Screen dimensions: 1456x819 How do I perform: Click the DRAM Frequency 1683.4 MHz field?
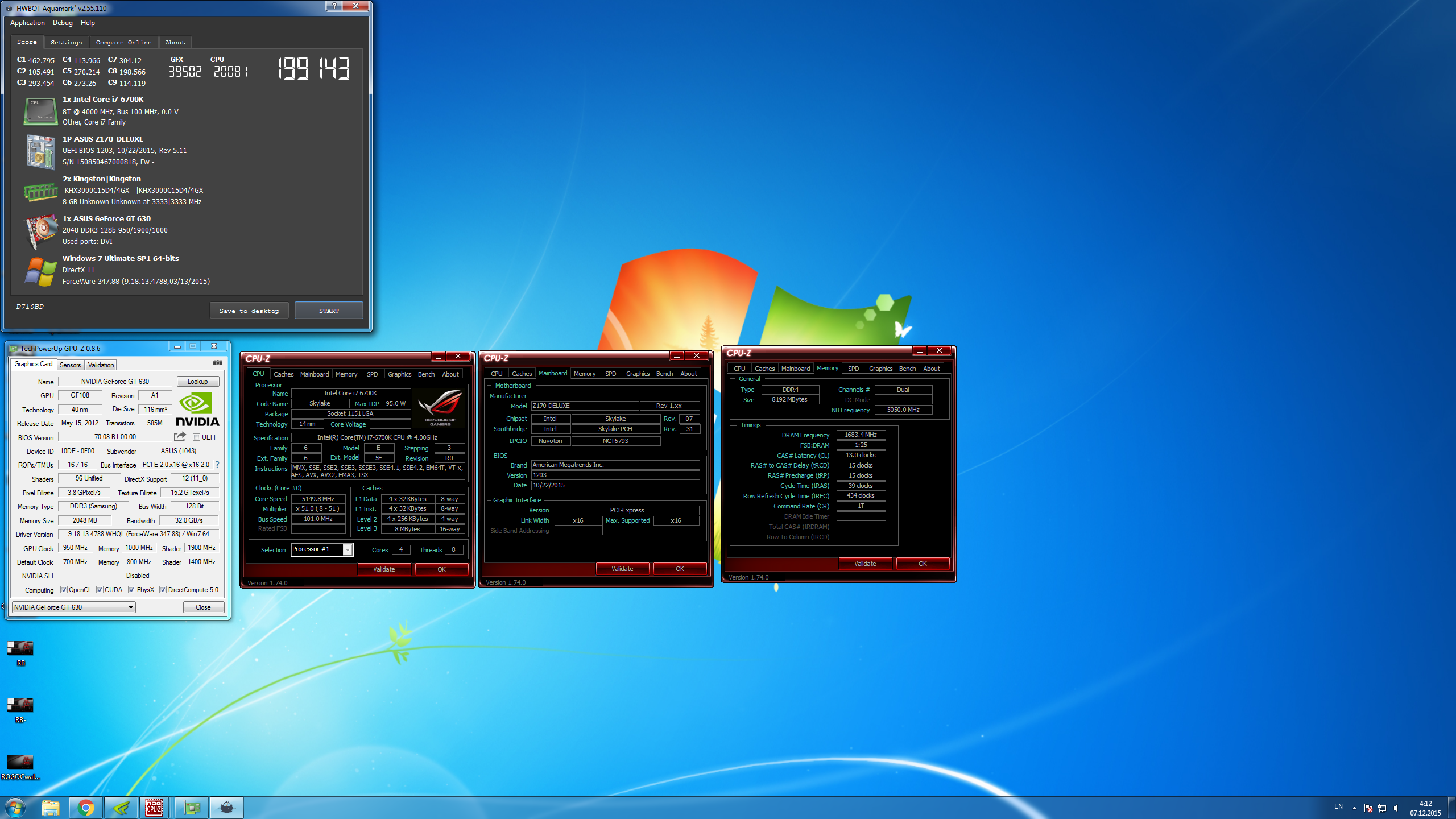[x=861, y=434]
